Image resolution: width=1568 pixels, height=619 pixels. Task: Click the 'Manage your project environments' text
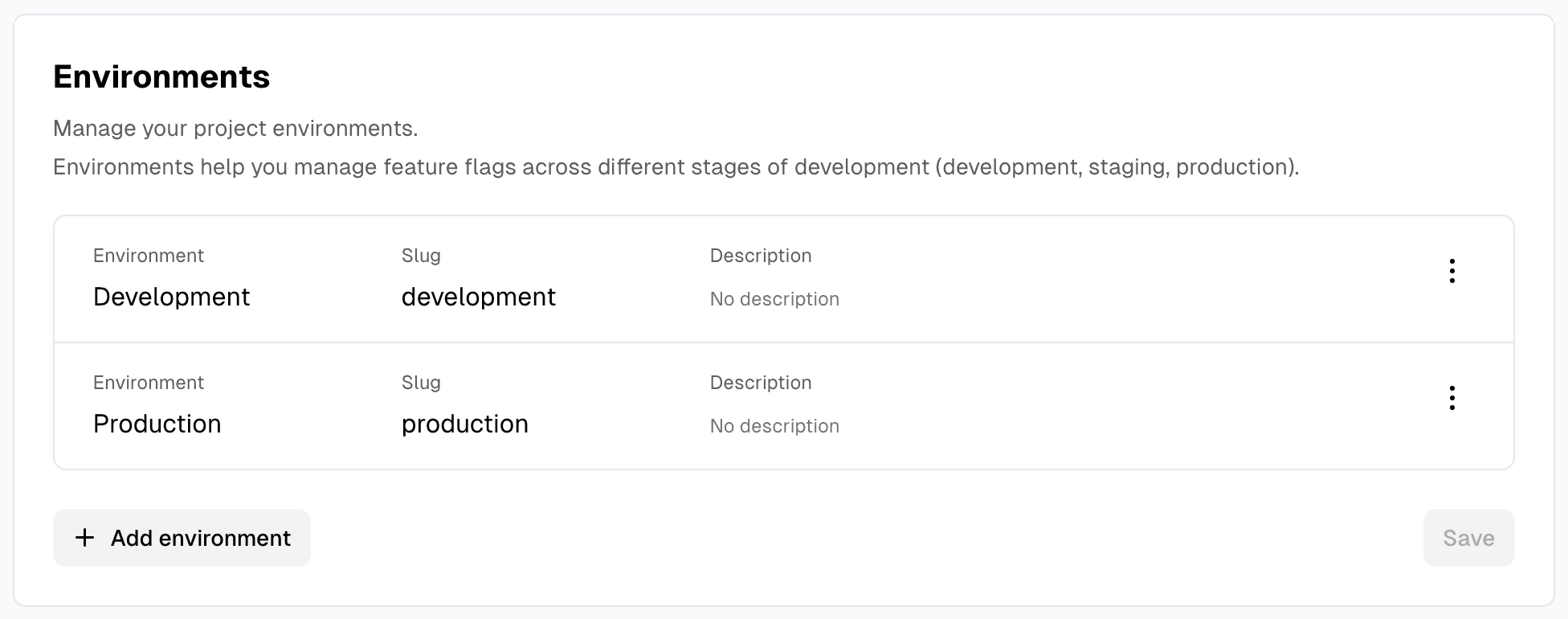235,129
